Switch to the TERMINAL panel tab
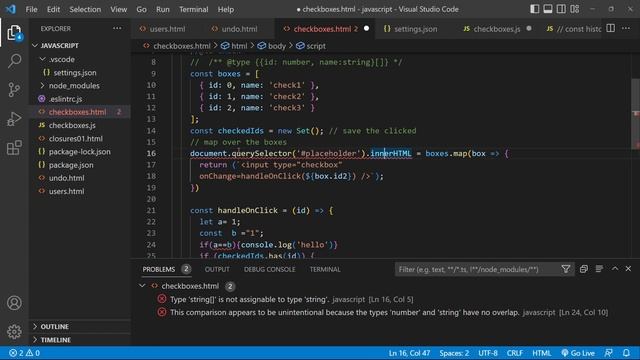The width and height of the screenshot is (640, 360). (x=325, y=269)
